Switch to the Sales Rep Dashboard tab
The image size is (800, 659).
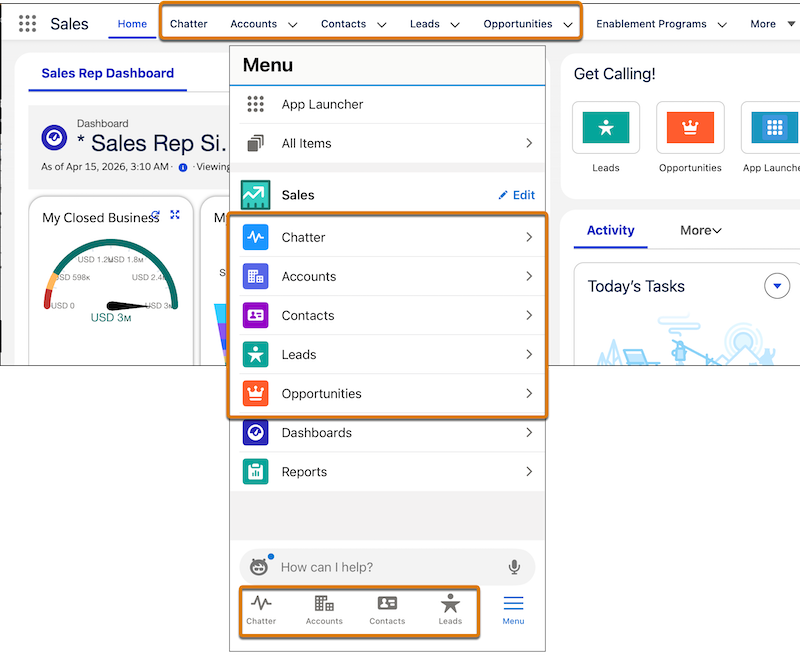108,73
